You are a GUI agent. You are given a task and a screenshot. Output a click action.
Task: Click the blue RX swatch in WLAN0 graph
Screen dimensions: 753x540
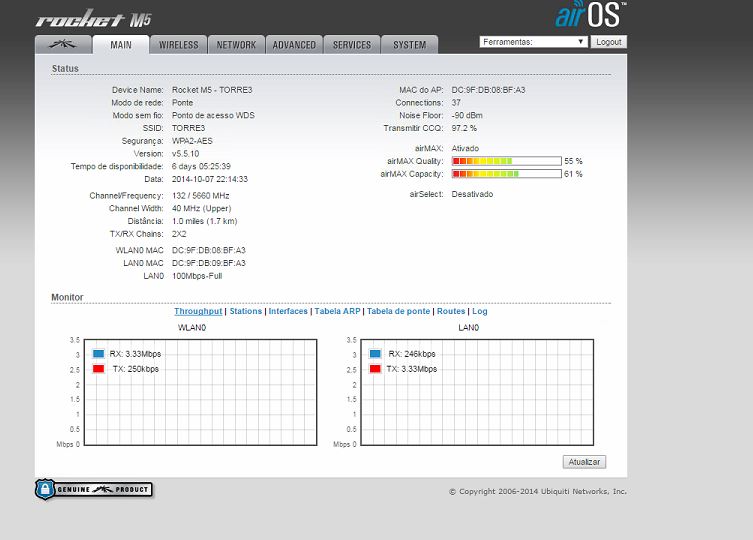click(x=98, y=354)
